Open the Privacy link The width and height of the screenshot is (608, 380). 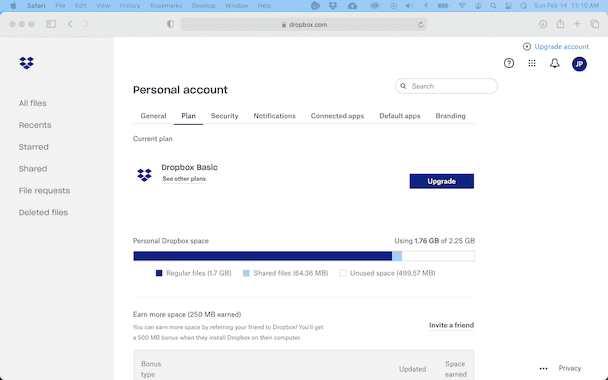570,368
